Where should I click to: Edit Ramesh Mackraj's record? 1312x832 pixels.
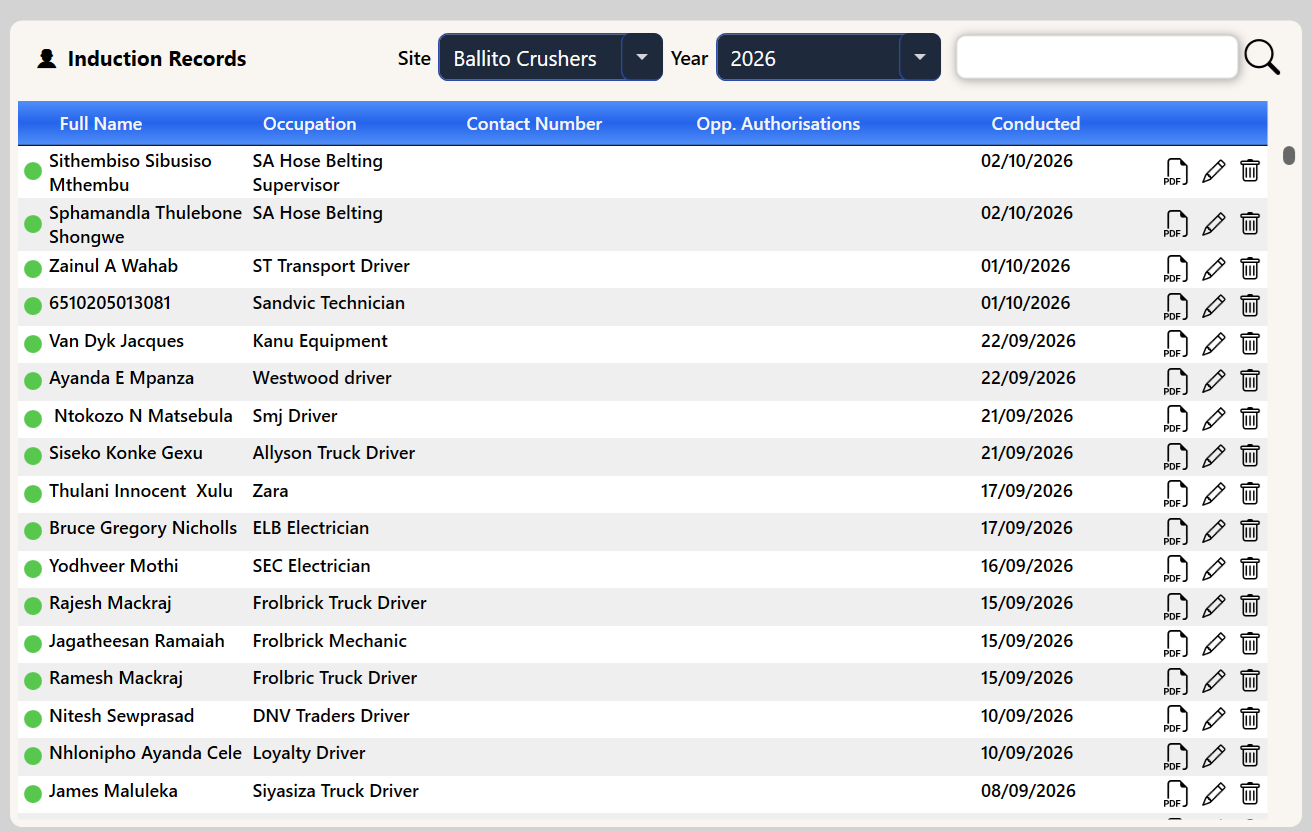point(1213,681)
